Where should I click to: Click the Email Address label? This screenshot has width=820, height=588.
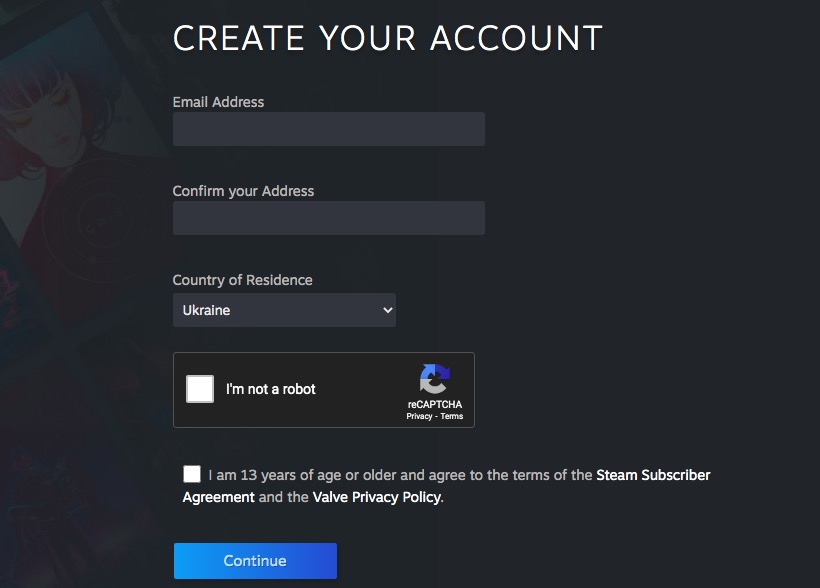point(219,102)
